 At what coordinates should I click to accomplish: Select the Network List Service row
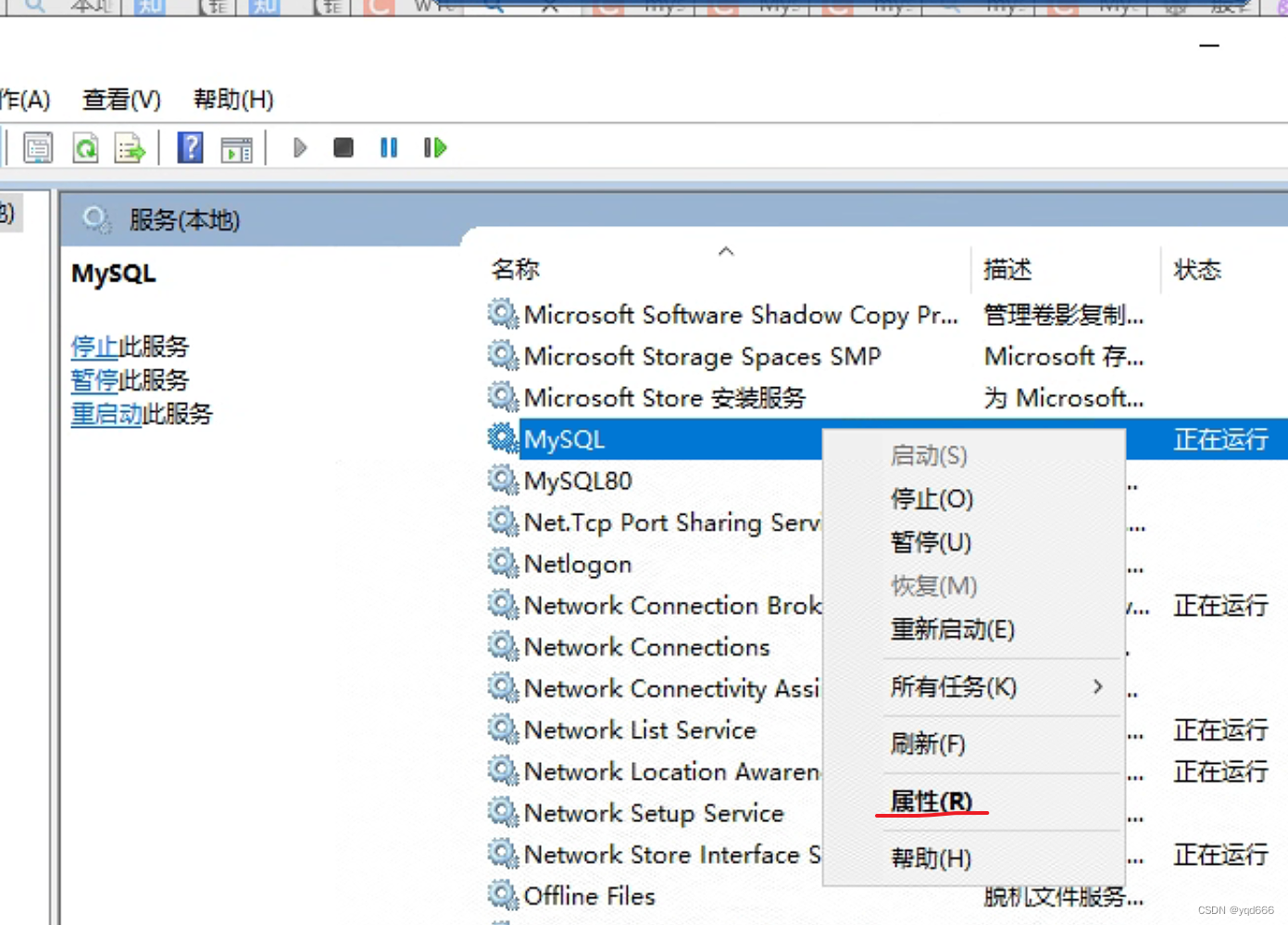pos(640,730)
